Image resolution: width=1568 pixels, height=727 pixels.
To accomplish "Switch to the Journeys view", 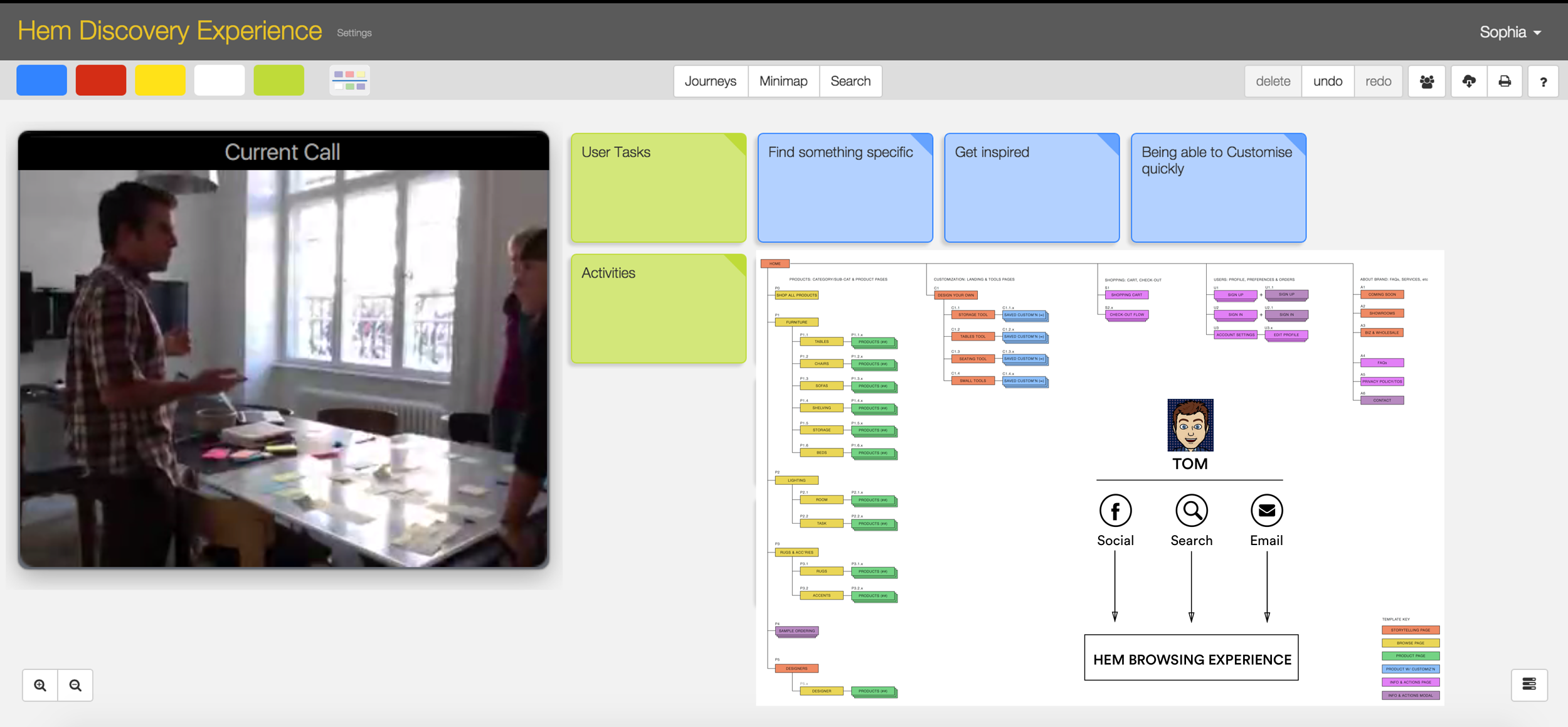I will pos(710,81).
